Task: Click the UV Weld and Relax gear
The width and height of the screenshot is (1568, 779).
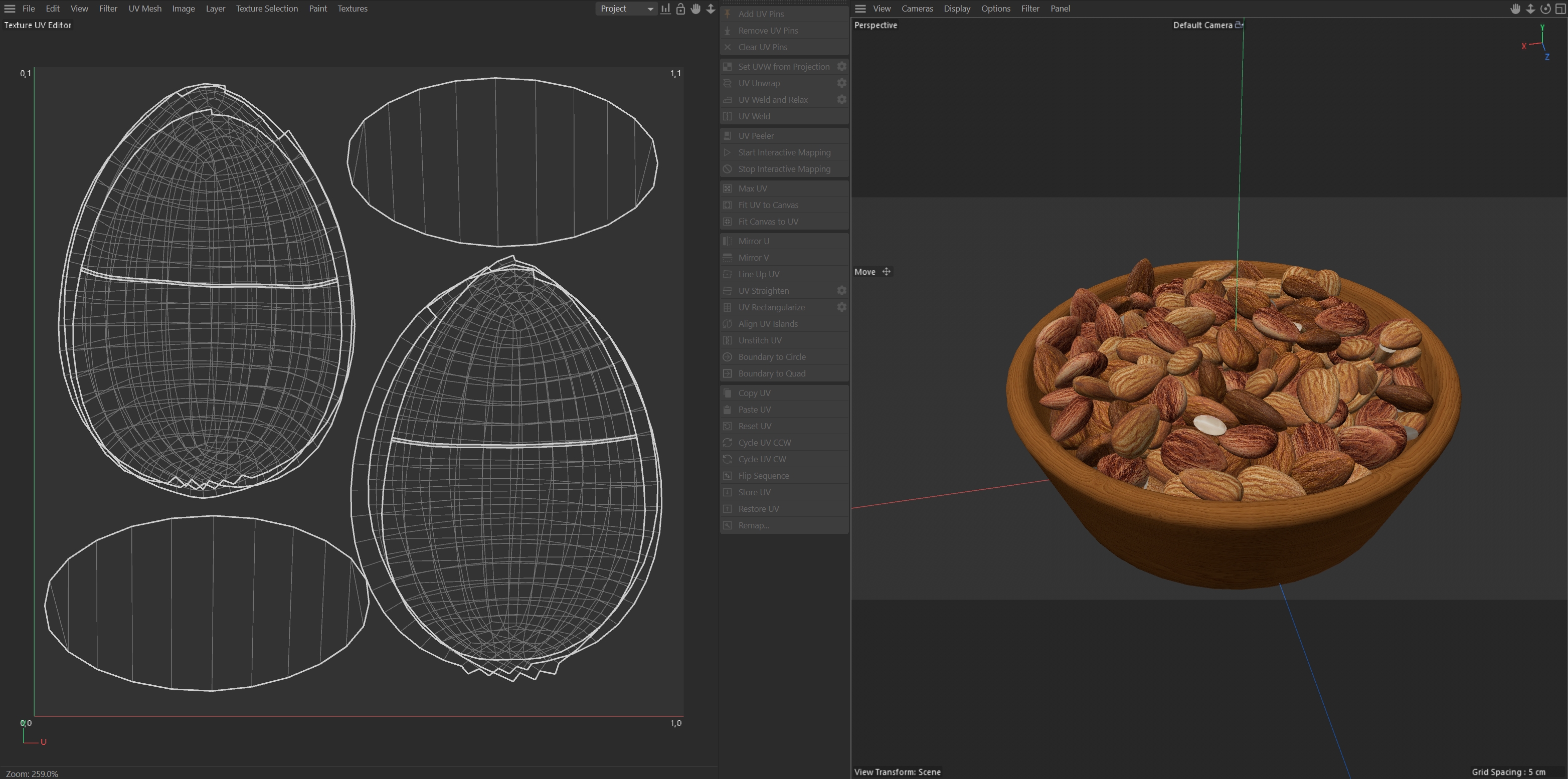Action: point(841,100)
